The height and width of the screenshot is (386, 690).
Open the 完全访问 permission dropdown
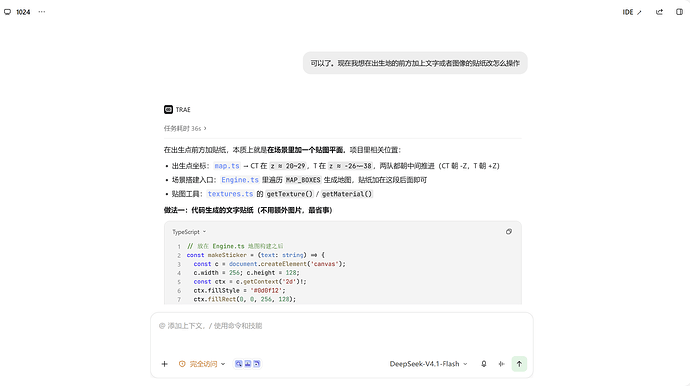click(x=202, y=364)
